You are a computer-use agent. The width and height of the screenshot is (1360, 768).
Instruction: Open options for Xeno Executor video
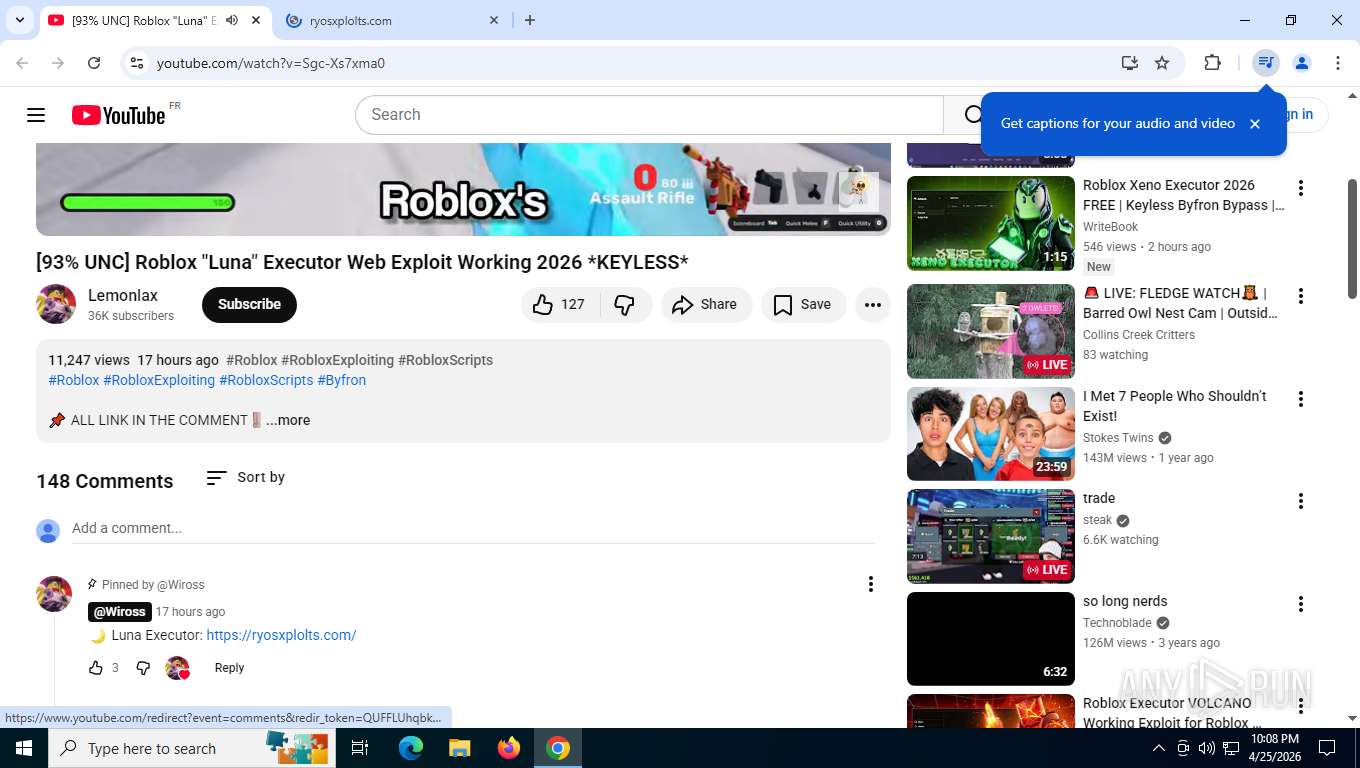1301,188
